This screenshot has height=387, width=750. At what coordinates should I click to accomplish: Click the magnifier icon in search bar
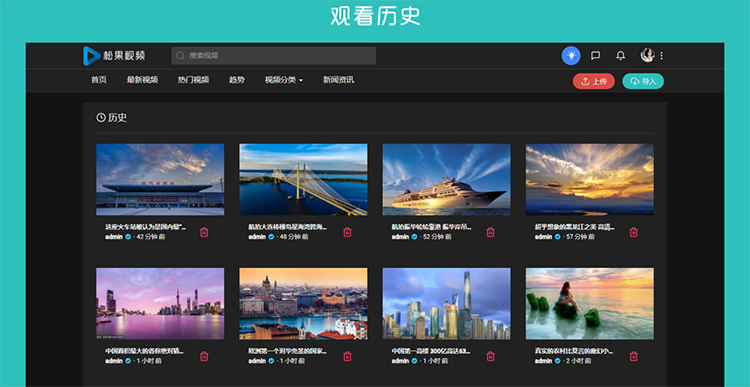pyautogui.click(x=180, y=56)
